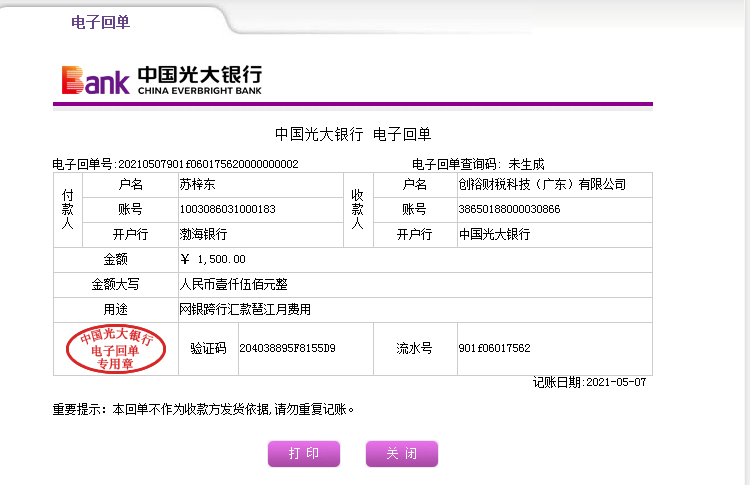
Task: Select payer account 1003086031000183
Action: click(227, 209)
